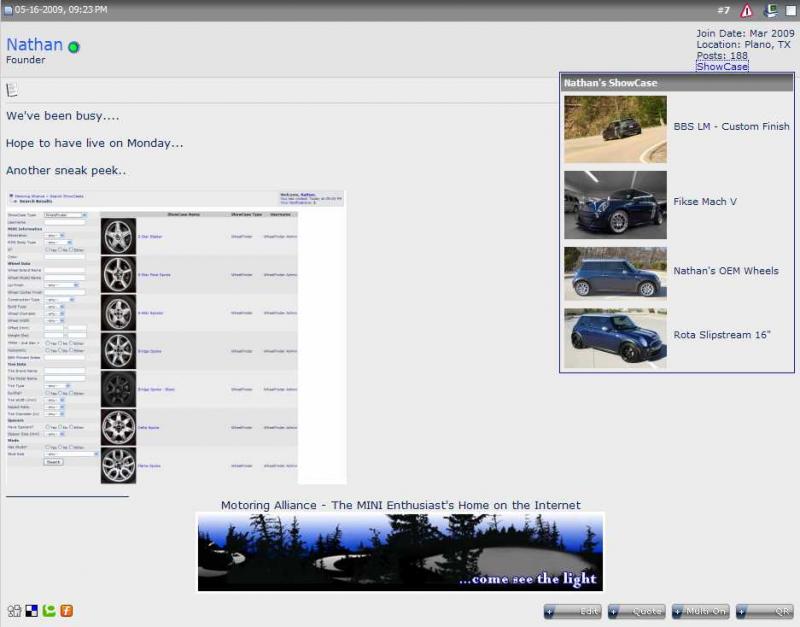
Task: Share post via green bookmark icon
Action: tap(49, 611)
